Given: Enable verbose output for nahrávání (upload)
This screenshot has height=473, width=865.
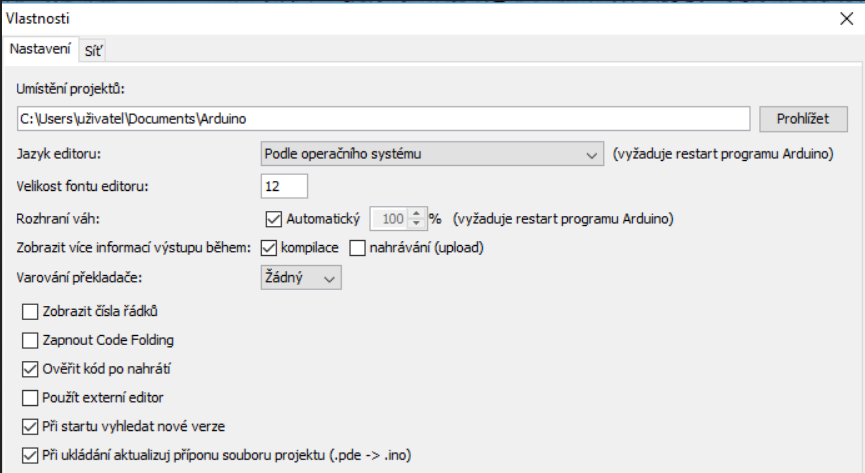Looking at the screenshot, I should (x=360, y=247).
